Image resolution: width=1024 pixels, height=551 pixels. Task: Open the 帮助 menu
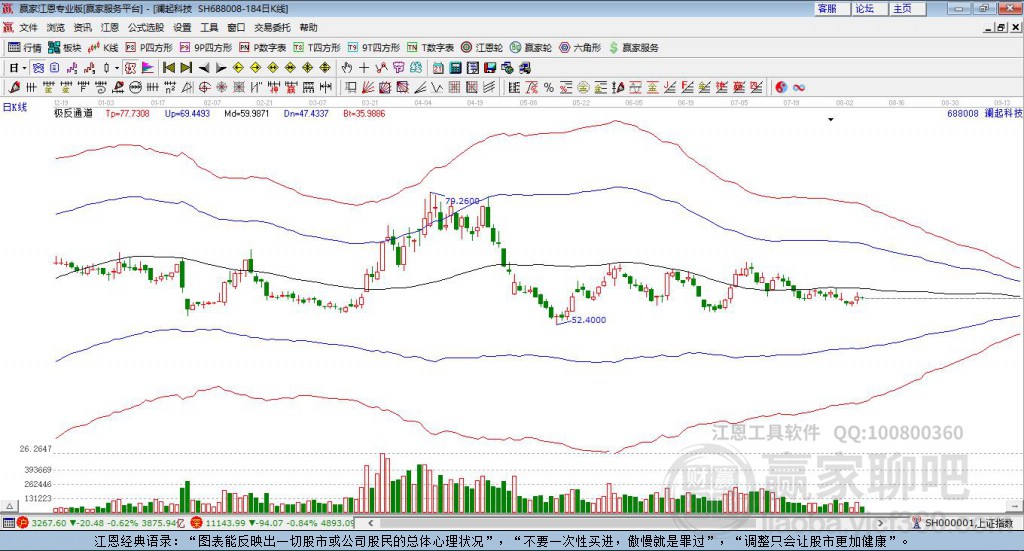(308, 27)
